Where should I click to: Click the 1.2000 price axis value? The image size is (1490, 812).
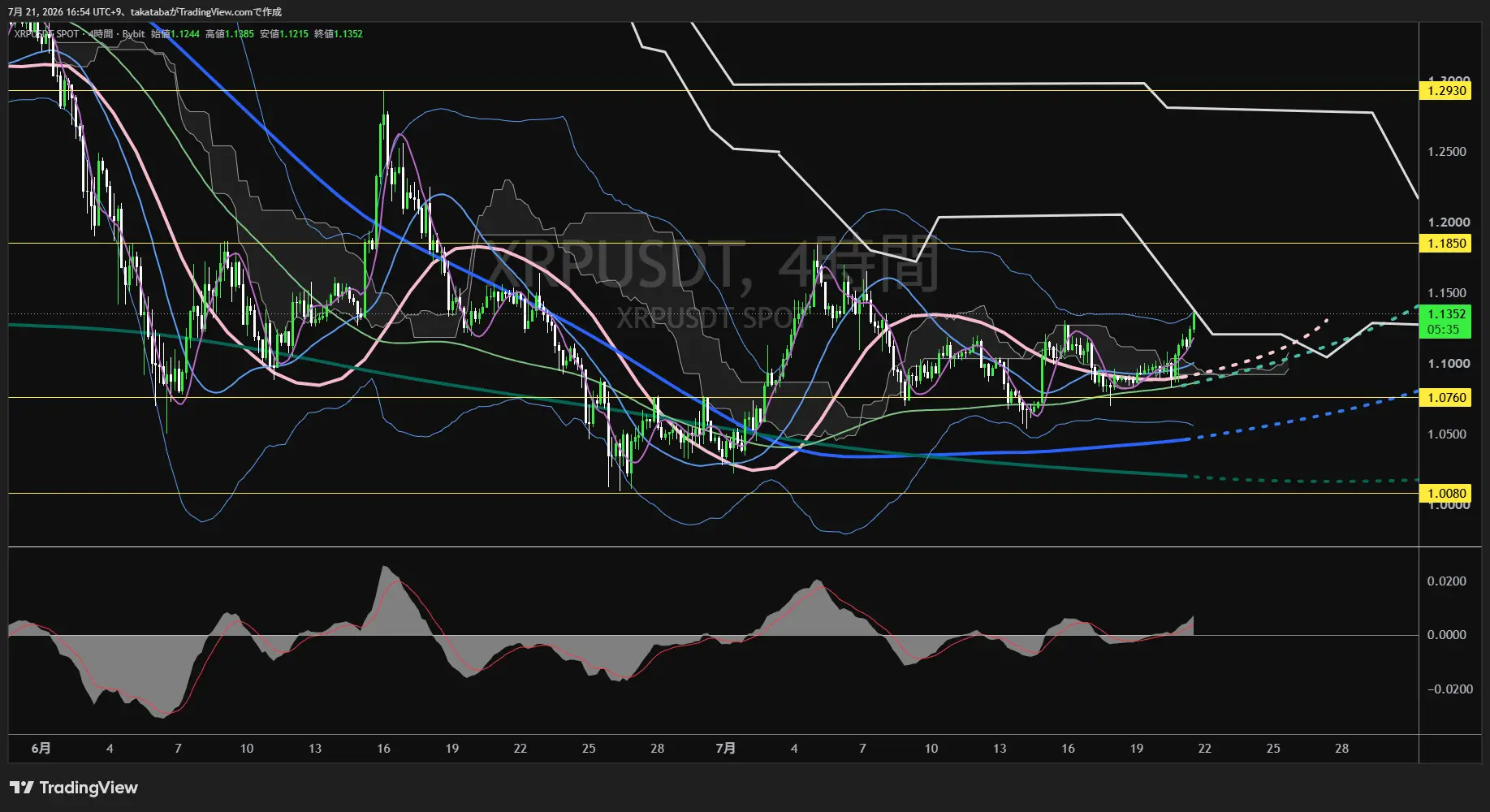click(1449, 222)
